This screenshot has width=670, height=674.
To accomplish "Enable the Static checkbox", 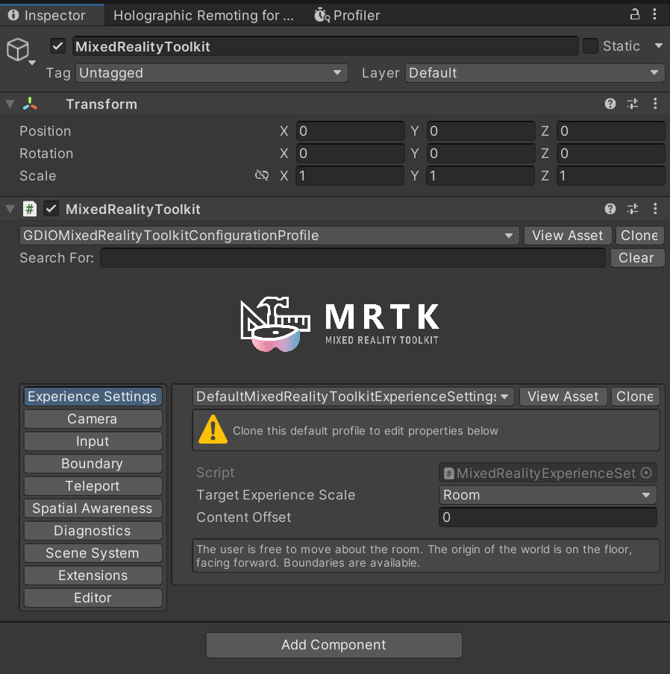I will click(590, 46).
